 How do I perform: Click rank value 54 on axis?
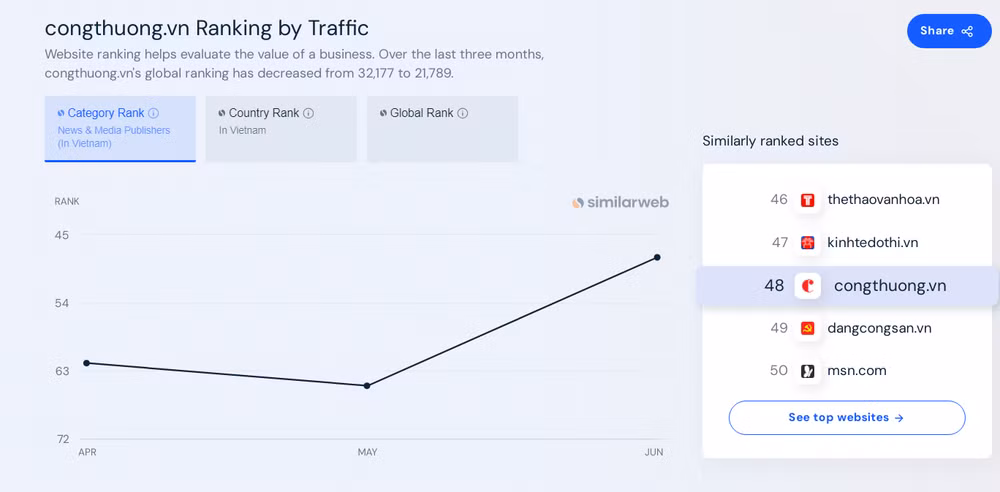[62, 303]
